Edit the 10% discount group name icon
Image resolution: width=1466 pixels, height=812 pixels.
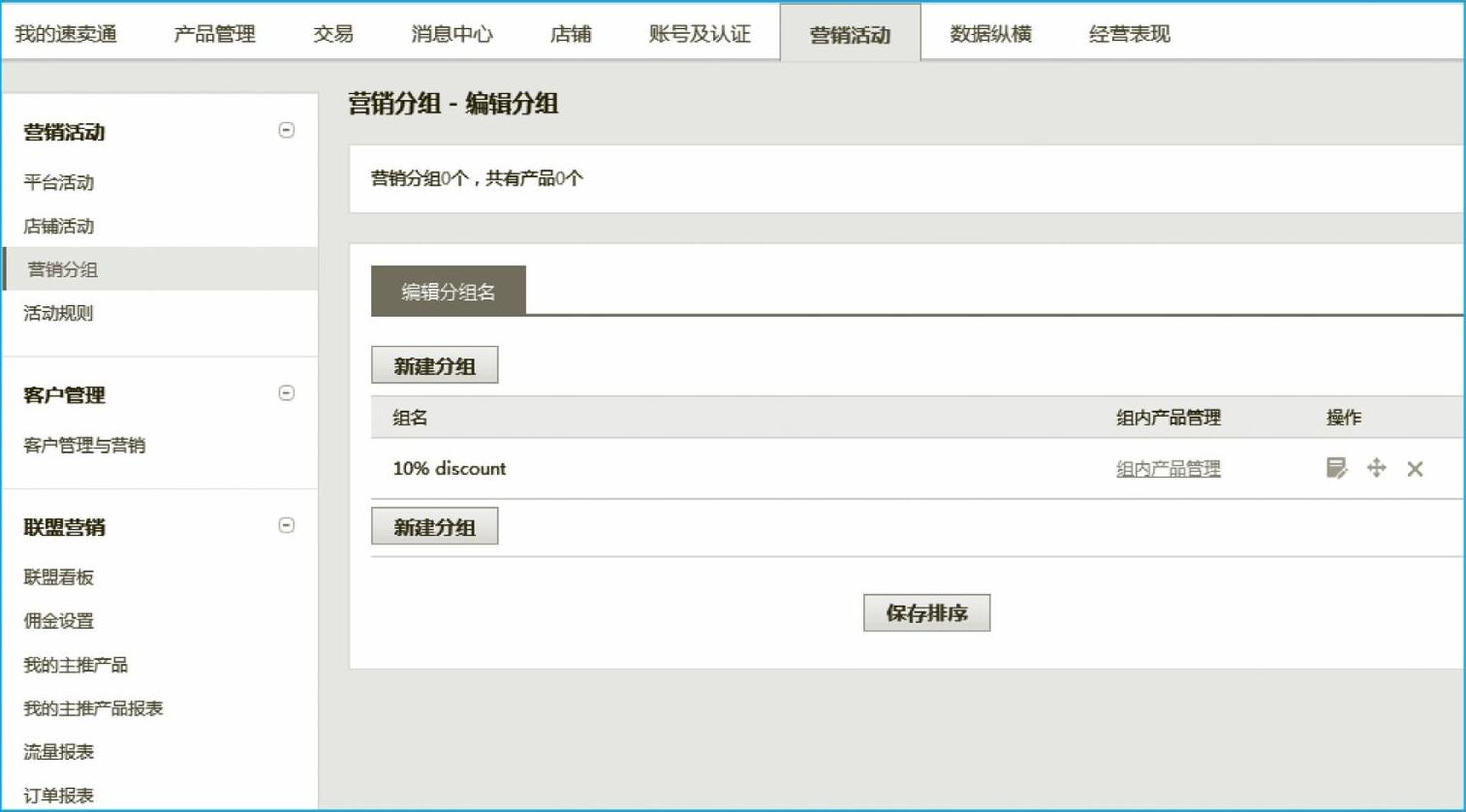(1336, 468)
